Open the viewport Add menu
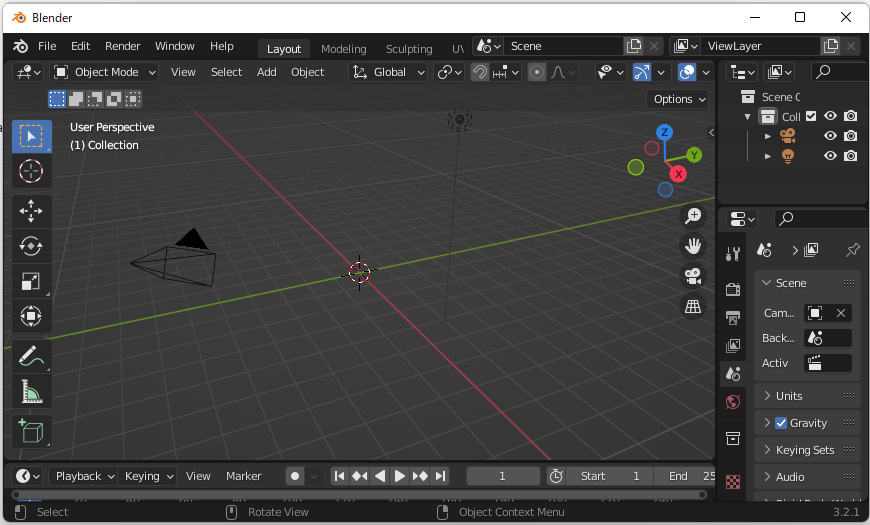Screen dimensions: 870x525 266,72
